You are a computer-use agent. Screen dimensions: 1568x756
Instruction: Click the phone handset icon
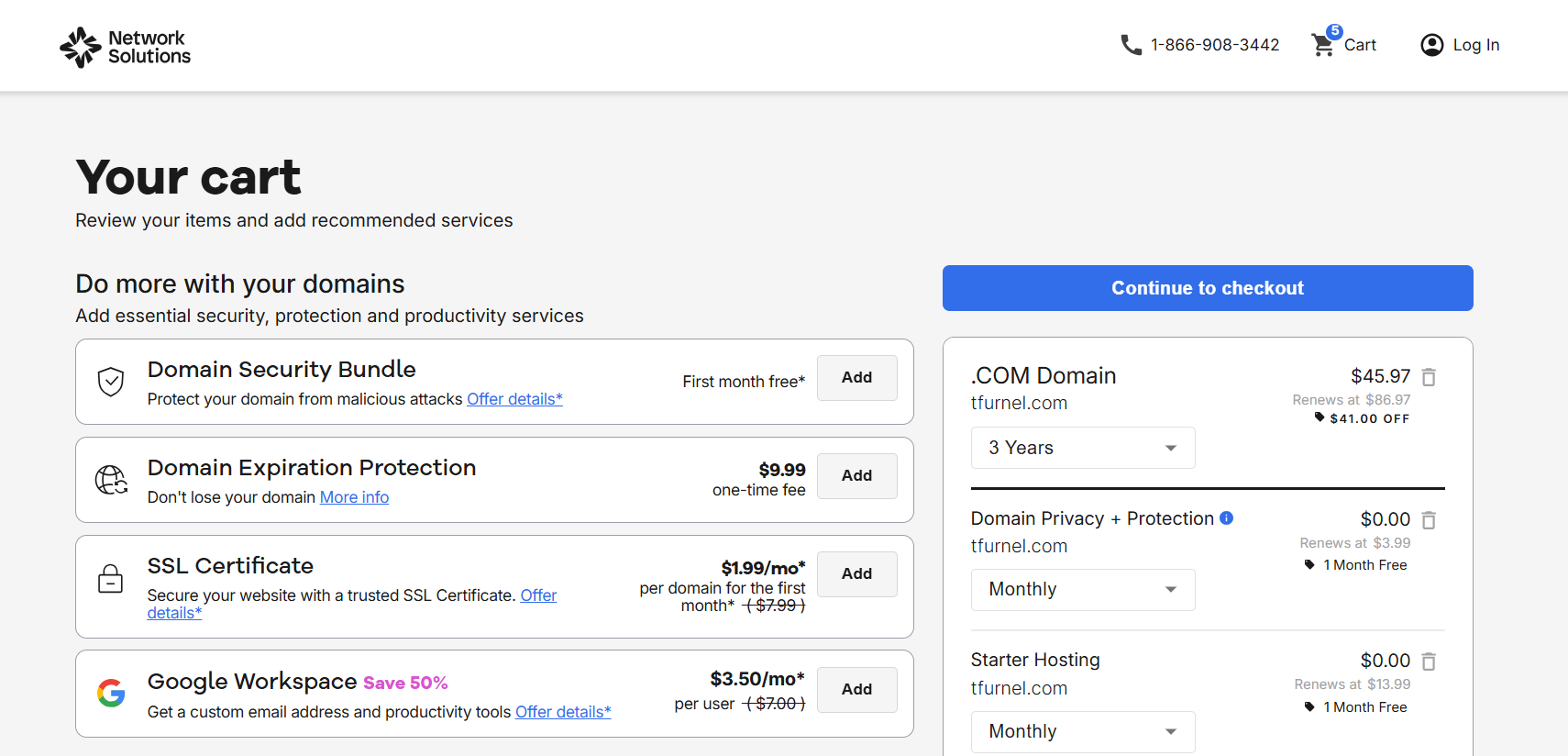pyautogui.click(x=1131, y=45)
